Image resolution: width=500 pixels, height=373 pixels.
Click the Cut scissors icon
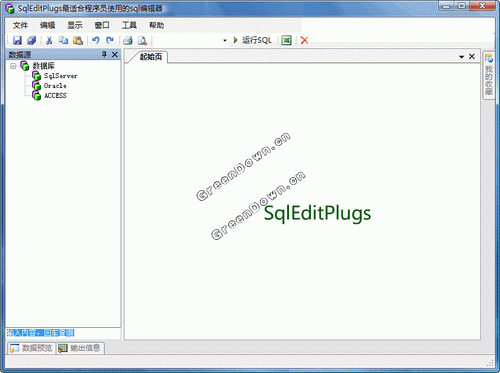(x=49, y=40)
